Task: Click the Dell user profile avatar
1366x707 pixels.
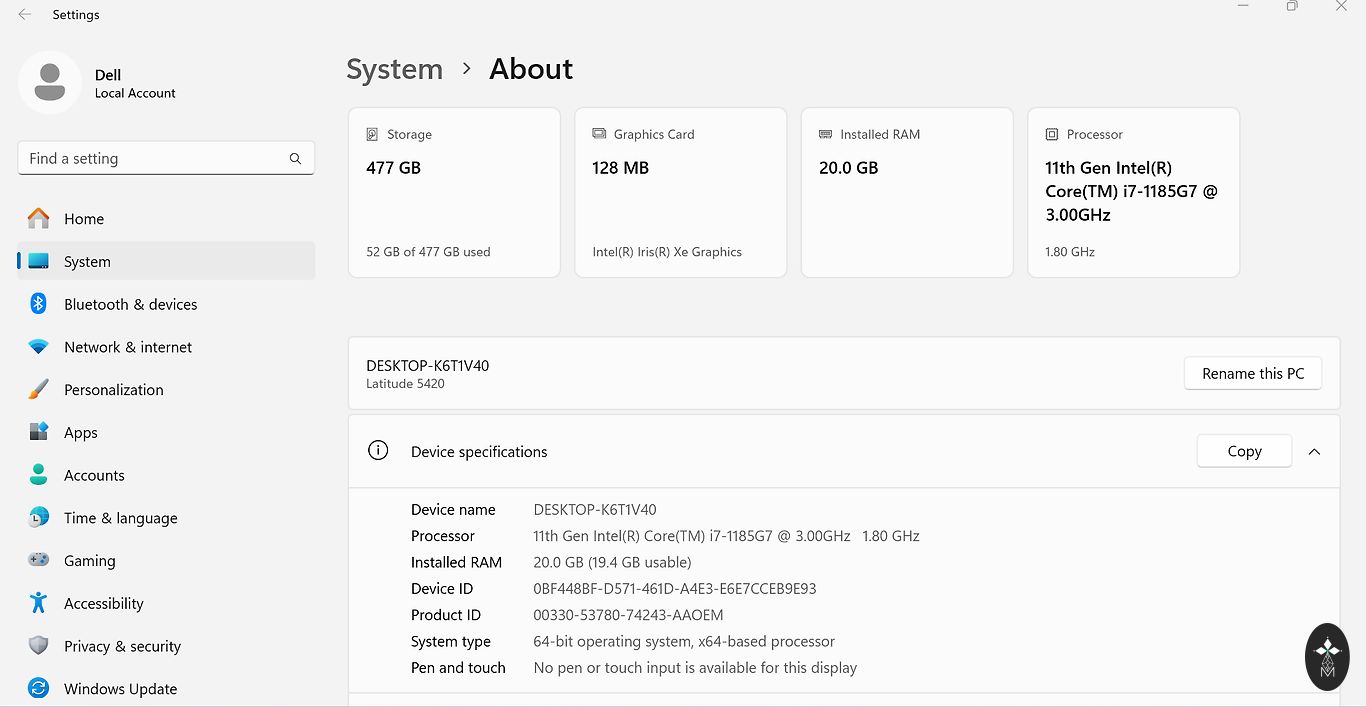Action: (50, 82)
